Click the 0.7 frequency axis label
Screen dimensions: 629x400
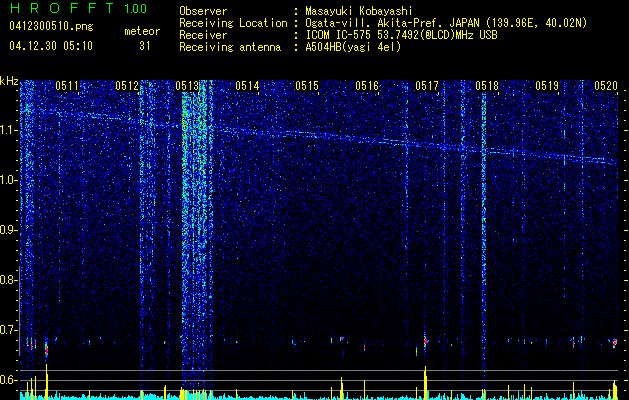click(x=9, y=330)
